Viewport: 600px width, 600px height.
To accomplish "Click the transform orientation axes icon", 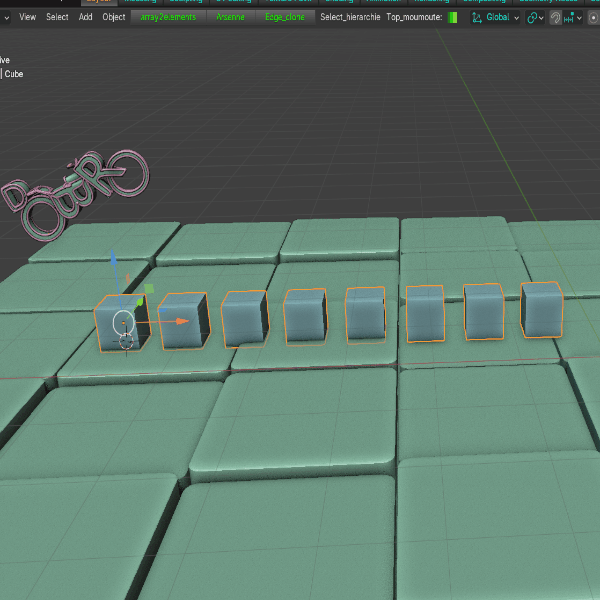I will (477, 17).
